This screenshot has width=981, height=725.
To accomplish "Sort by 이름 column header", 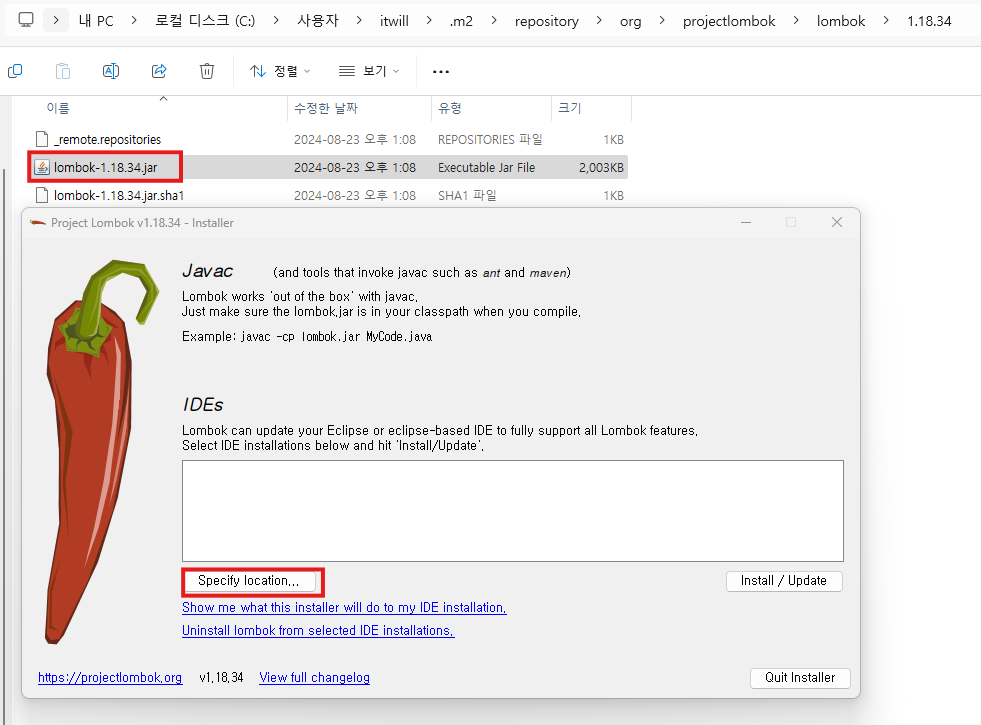I will pos(58,108).
